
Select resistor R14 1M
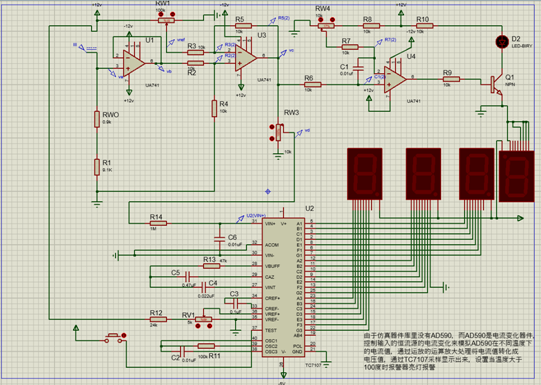159,223
